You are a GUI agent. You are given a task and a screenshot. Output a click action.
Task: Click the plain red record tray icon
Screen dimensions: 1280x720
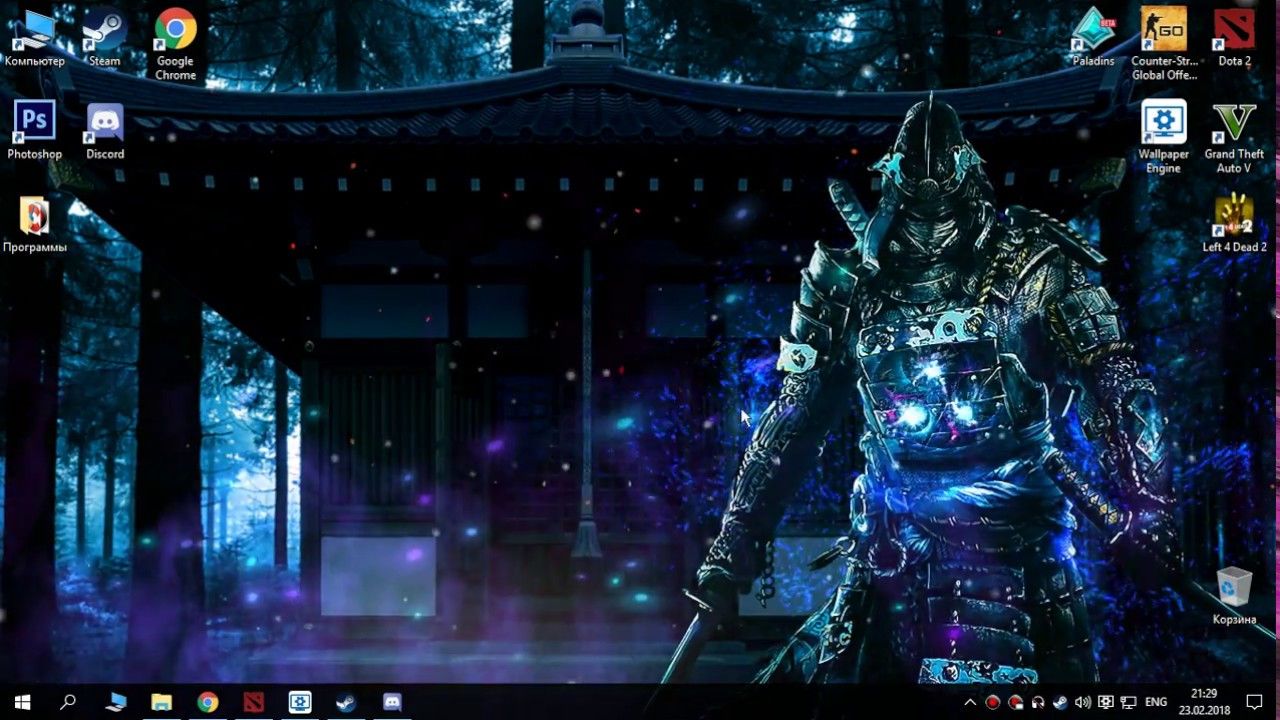point(993,702)
